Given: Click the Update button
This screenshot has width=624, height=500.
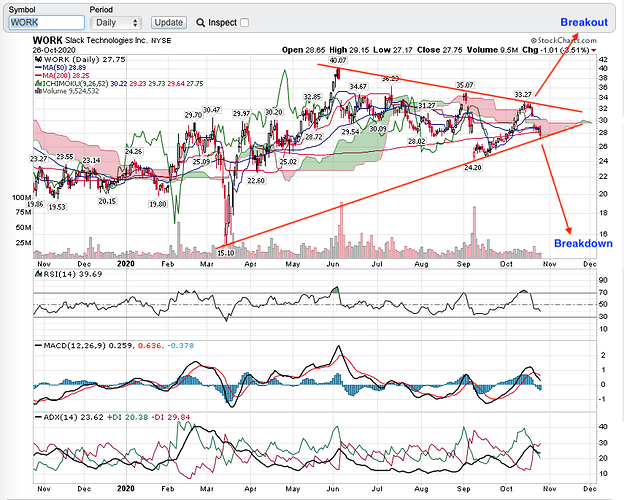Looking at the screenshot, I should [x=169, y=23].
